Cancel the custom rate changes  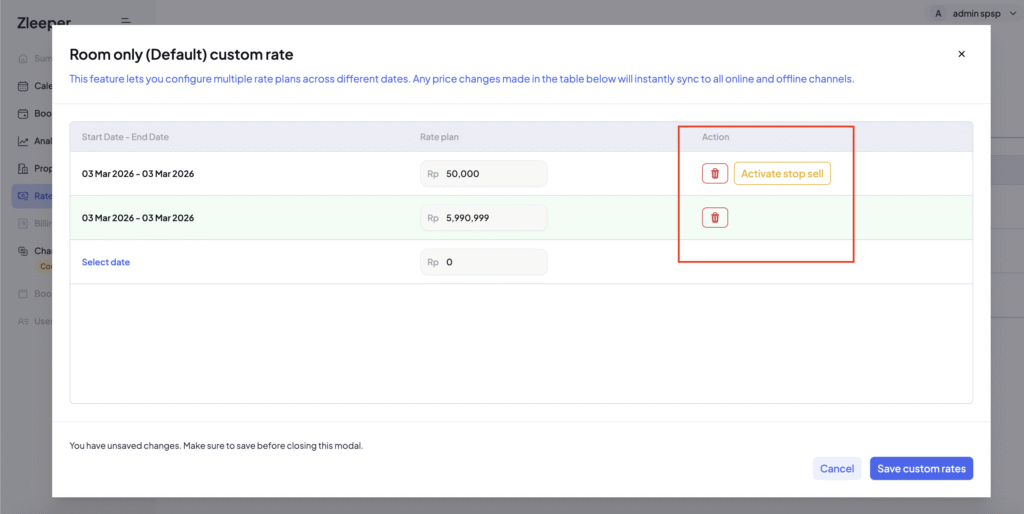click(x=836, y=468)
